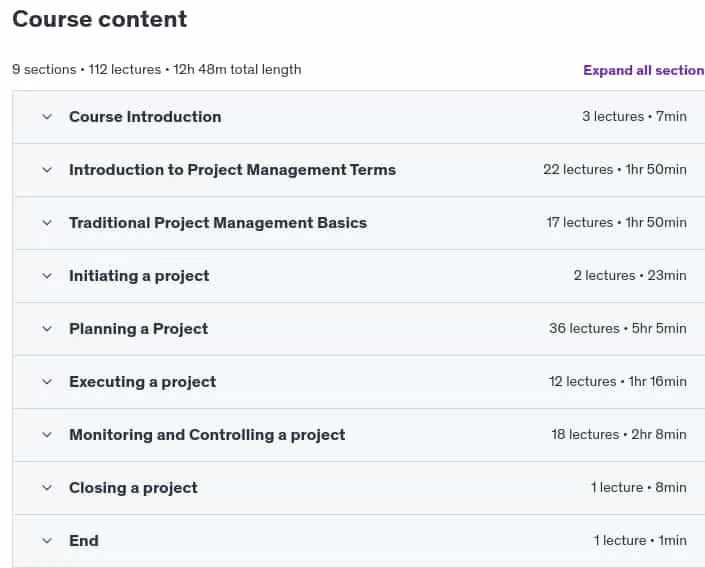
Task: Open the Course Introduction section title
Action: (145, 117)
